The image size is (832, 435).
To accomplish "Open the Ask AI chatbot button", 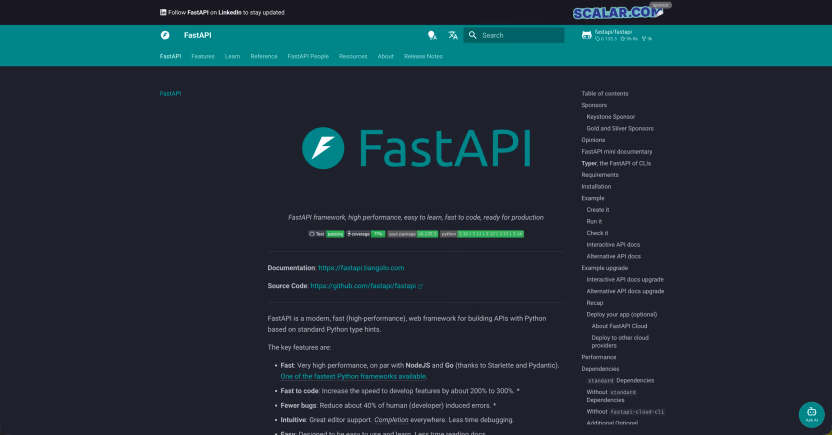I will (811, 414).
